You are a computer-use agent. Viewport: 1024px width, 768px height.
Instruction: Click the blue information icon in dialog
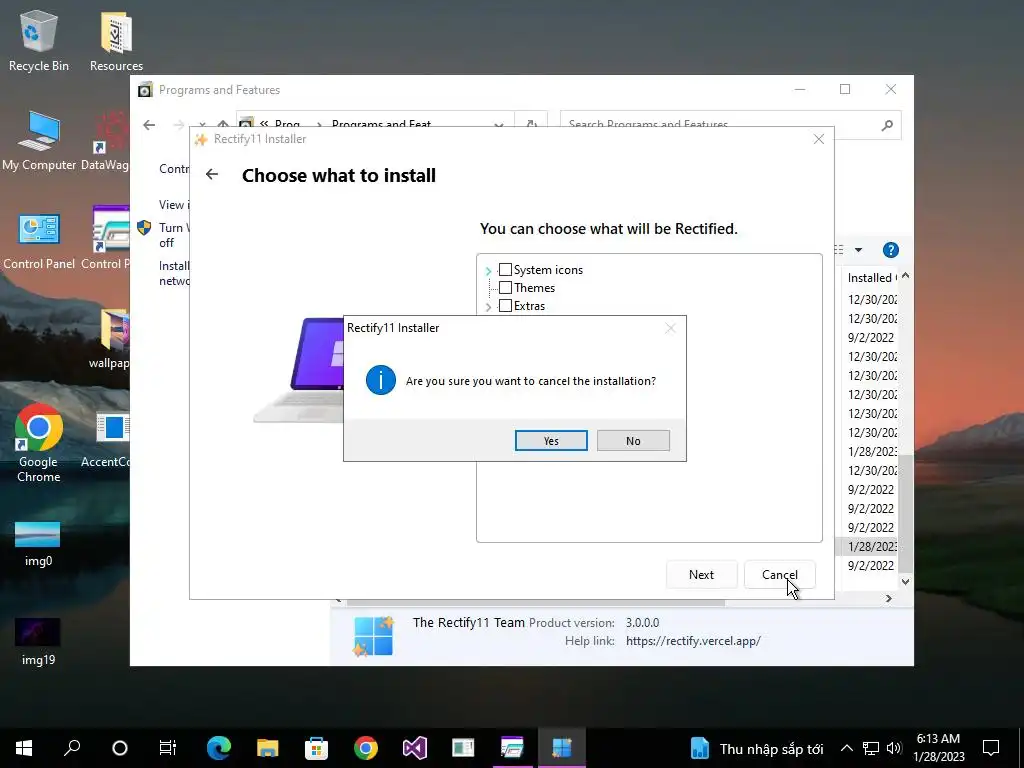[x=381, y=380]
